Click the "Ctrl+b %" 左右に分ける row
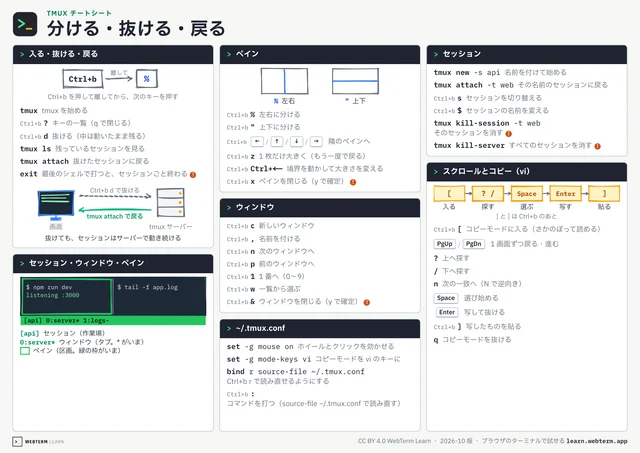The height and width of the screenshot is (453, 640). [x=264, y=115]
